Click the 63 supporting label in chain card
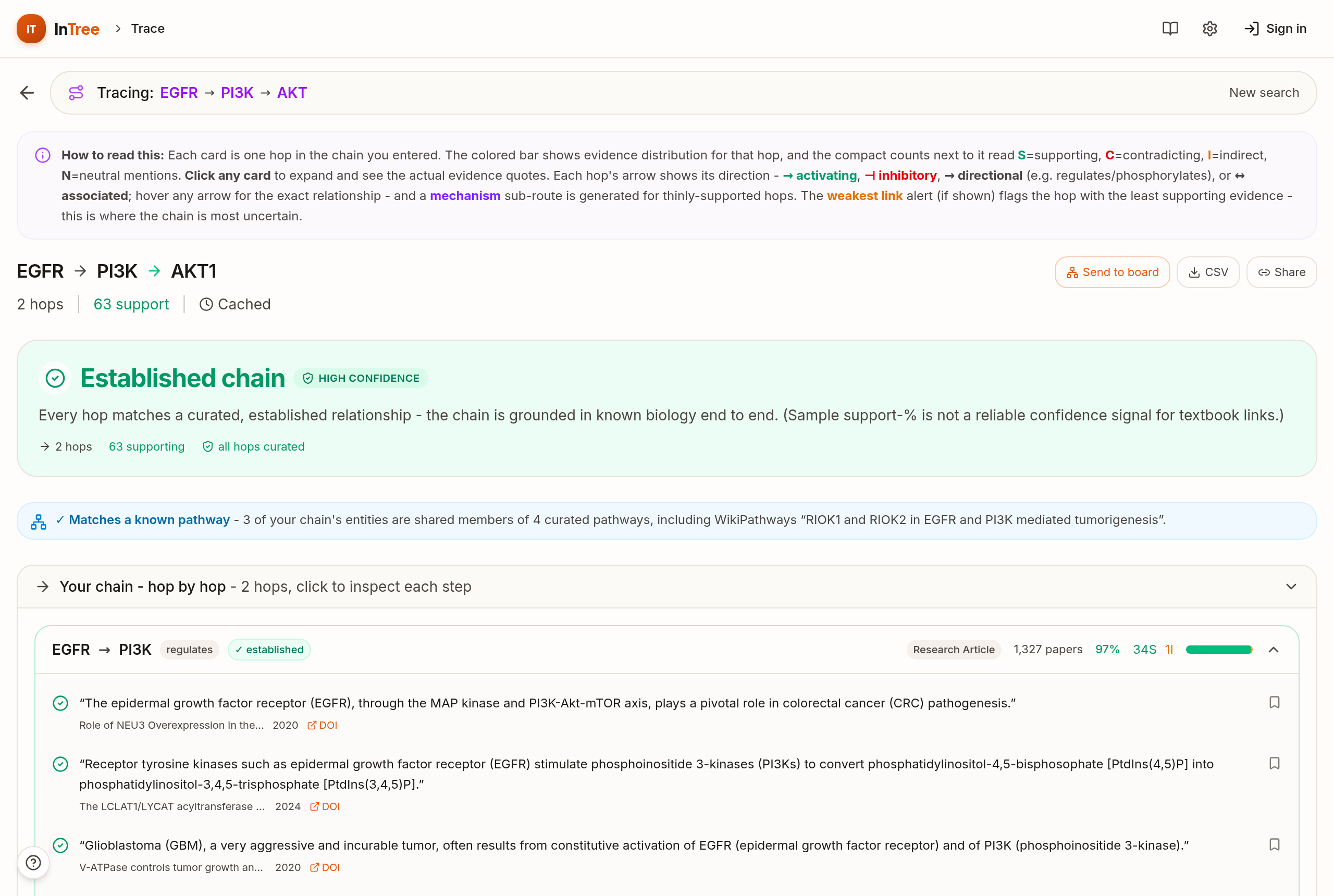Viewport: 1334px width, 896px height. tap(146, 446)
